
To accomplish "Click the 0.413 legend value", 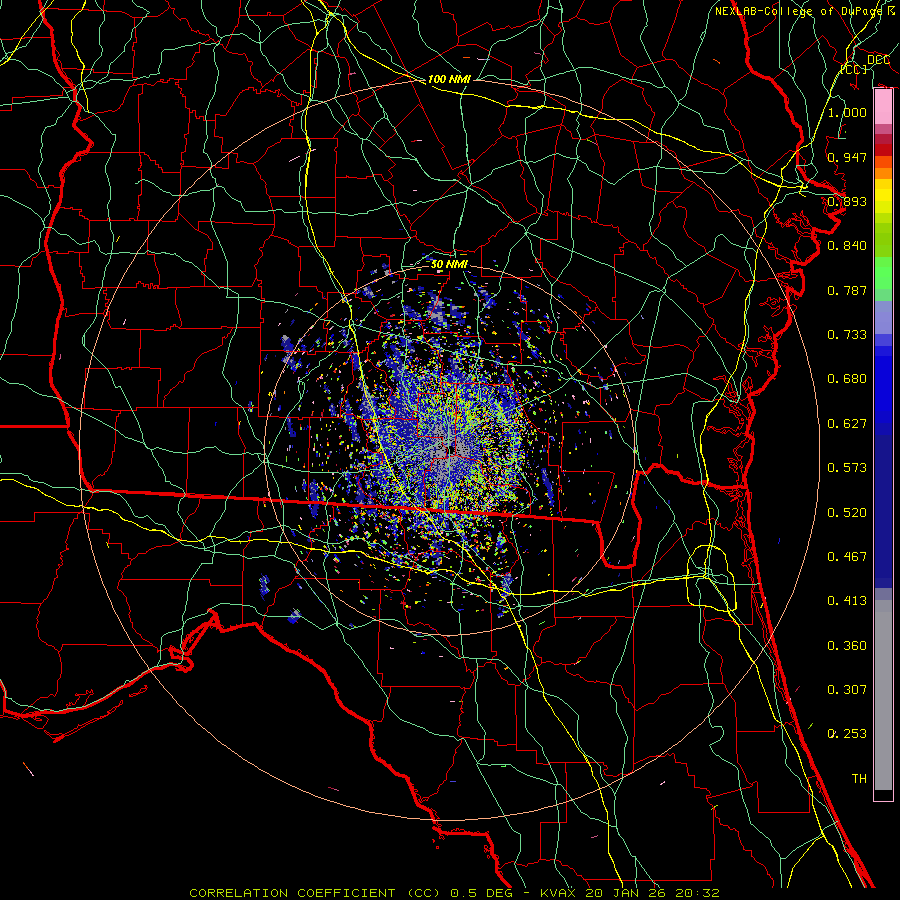I will (847, 601).
